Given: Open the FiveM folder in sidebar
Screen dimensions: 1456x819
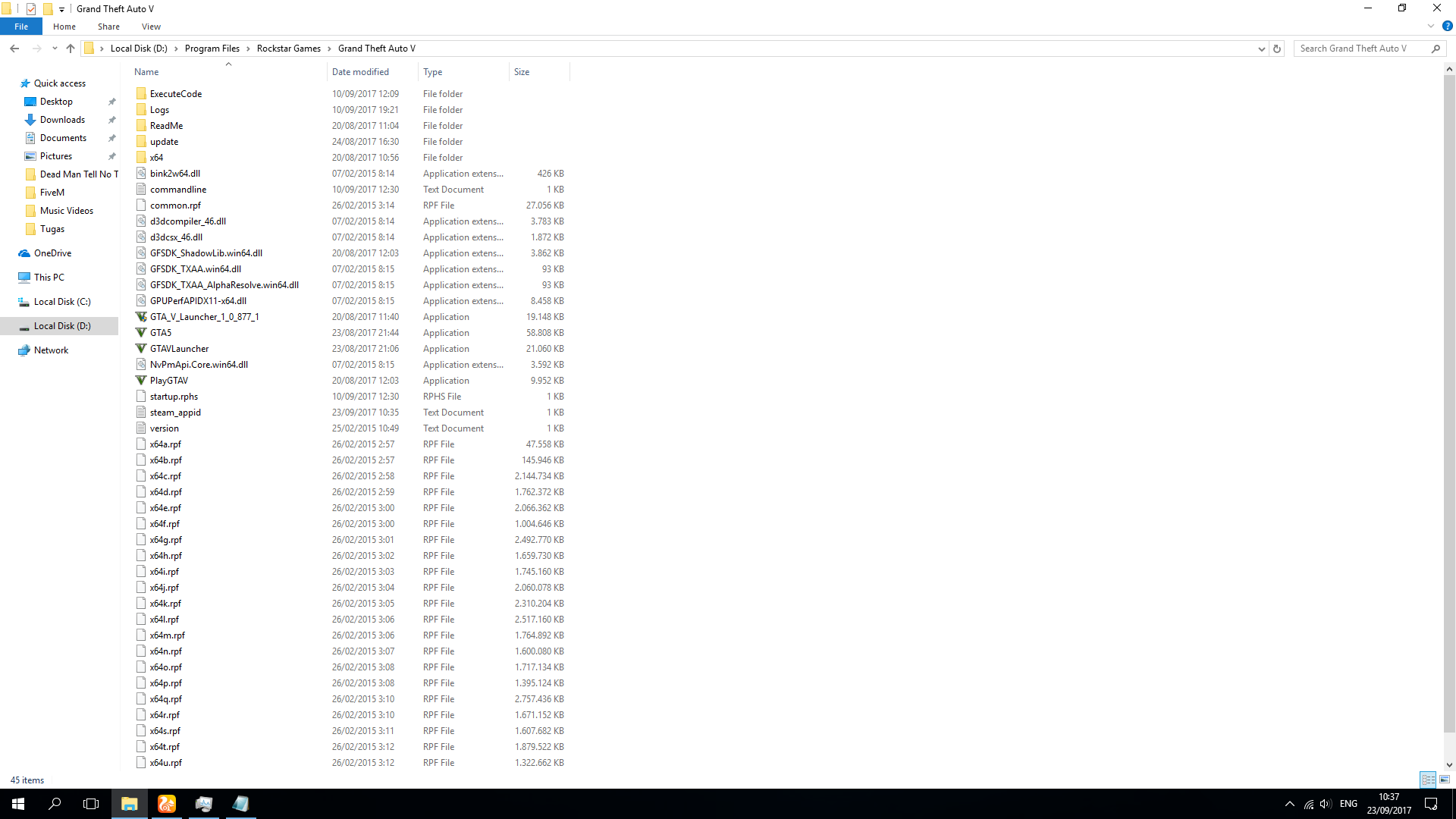Looking at the screenshot, I should pos(52,193).
